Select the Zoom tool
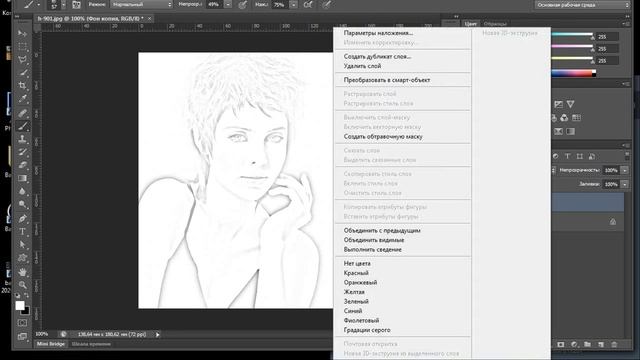The height and width of the screenshot is (360, 640). (x=22, y=284)
